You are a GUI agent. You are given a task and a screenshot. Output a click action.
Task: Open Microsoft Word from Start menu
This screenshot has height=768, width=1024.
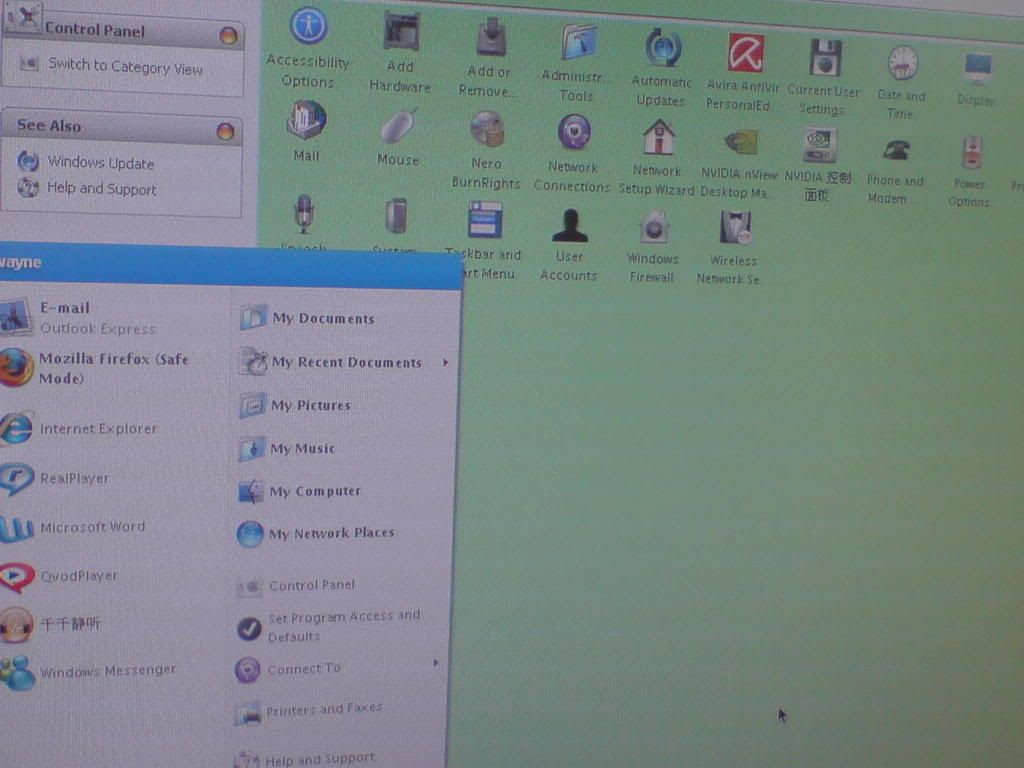point(92,527)
